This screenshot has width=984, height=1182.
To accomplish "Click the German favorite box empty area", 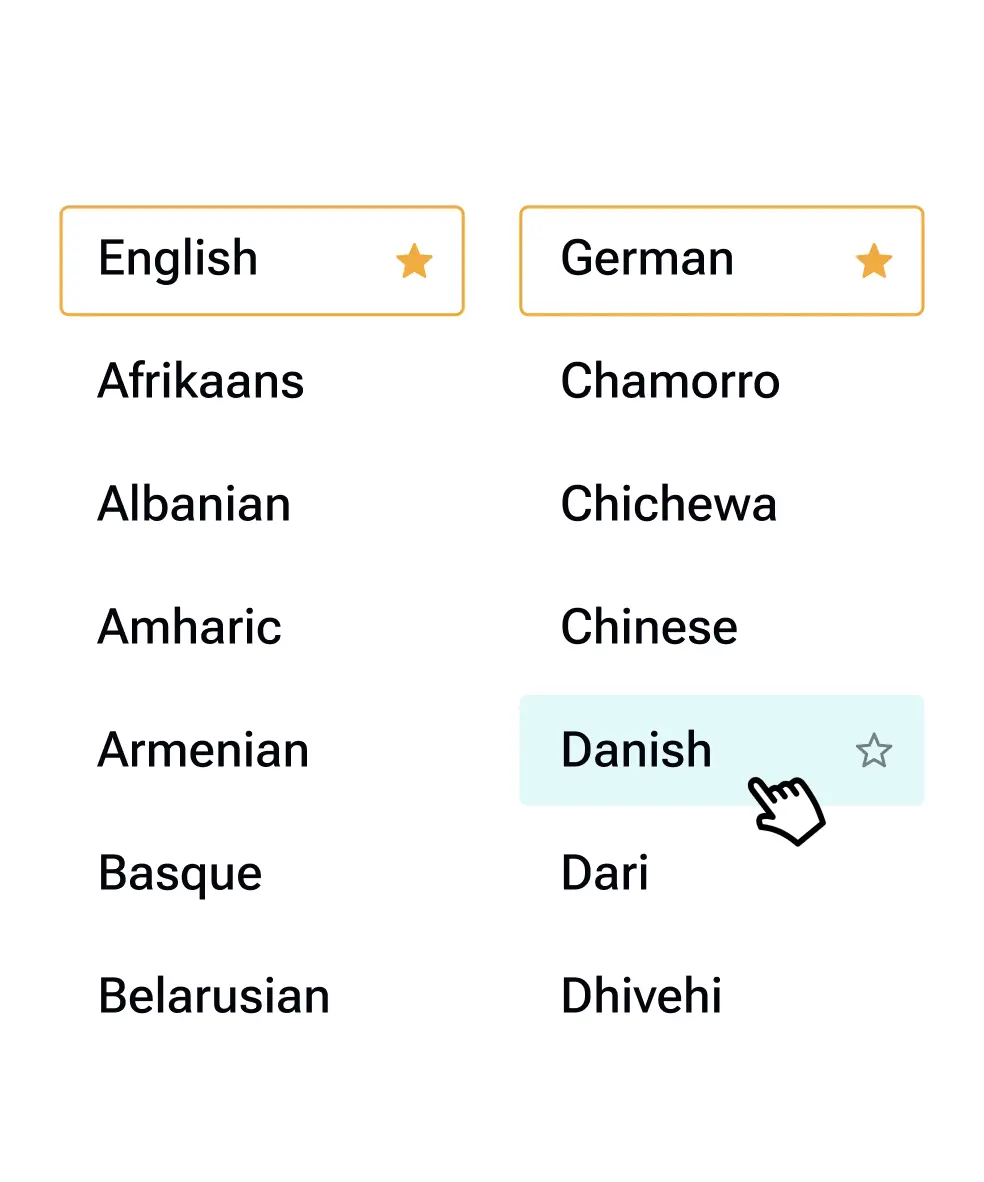I will [790, 262].
